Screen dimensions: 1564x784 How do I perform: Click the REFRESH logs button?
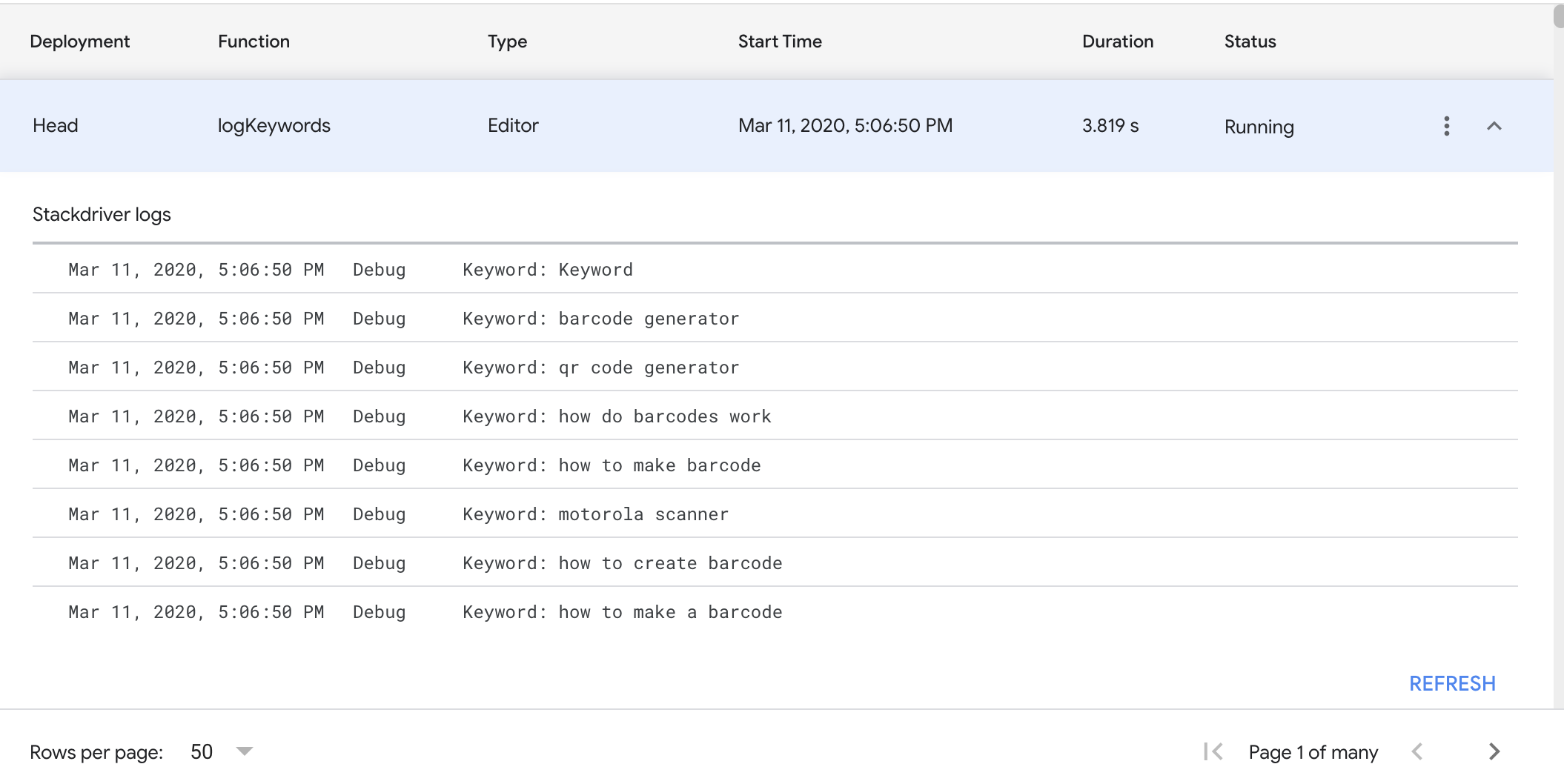coord(1451,683)
